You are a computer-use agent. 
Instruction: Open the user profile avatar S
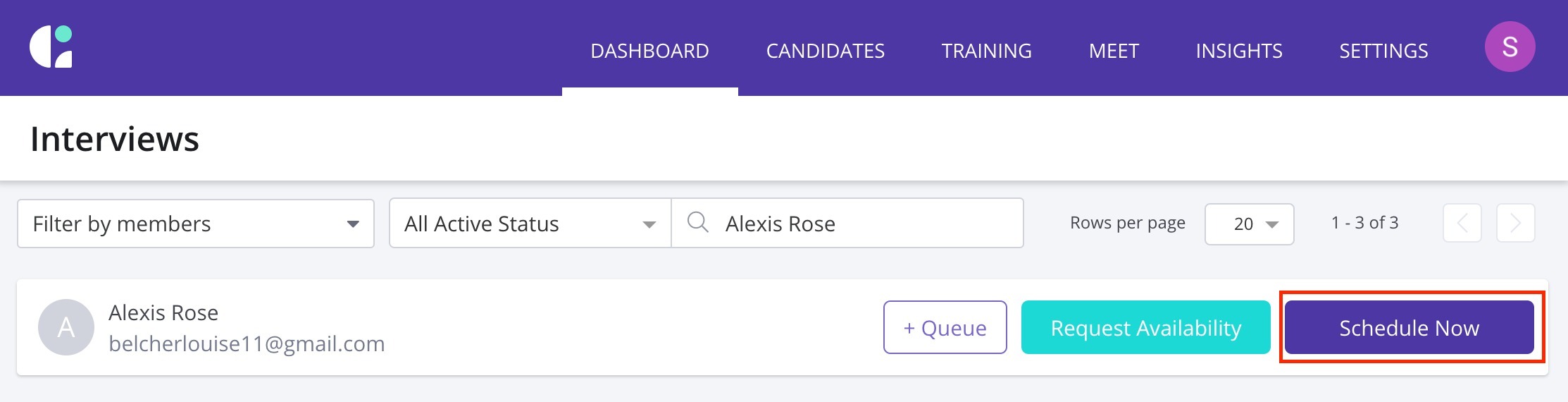click(1509, 47)
